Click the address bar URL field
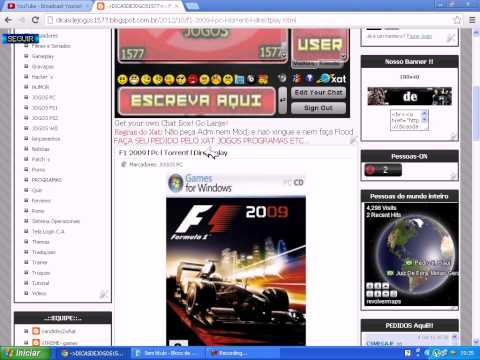 click(x=250, y=20)
